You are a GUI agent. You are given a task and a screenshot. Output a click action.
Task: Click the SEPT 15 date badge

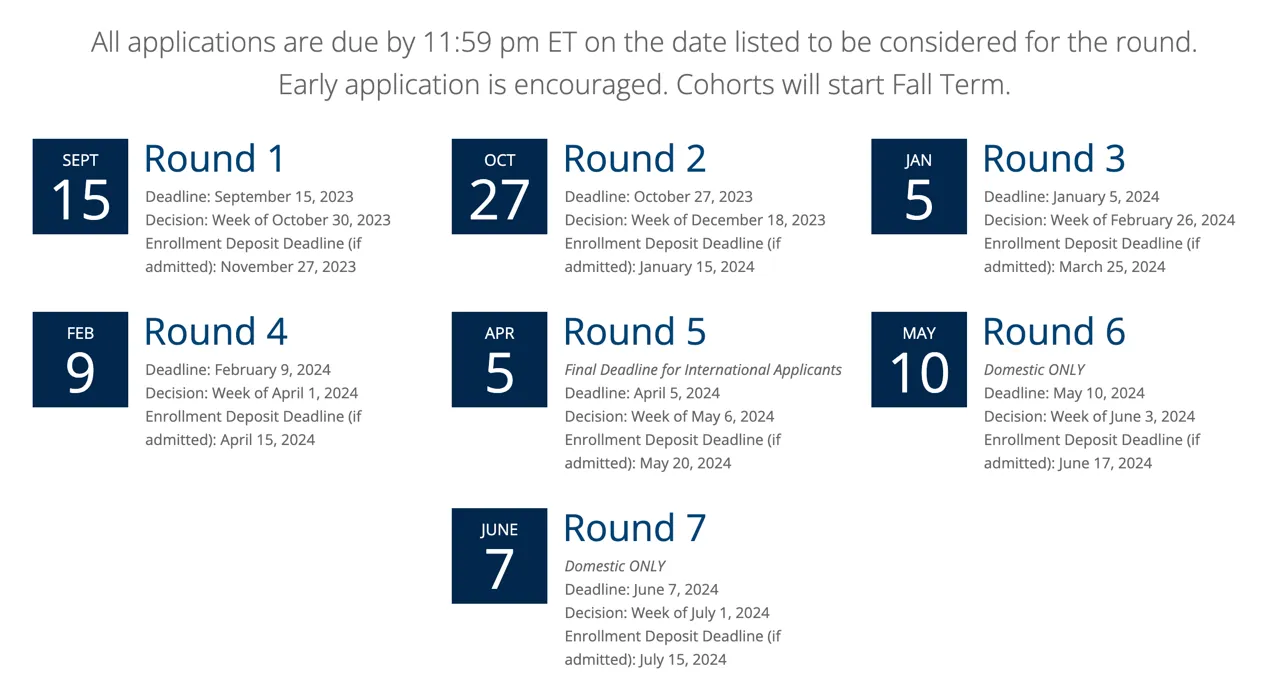click(x=80, y=187)
